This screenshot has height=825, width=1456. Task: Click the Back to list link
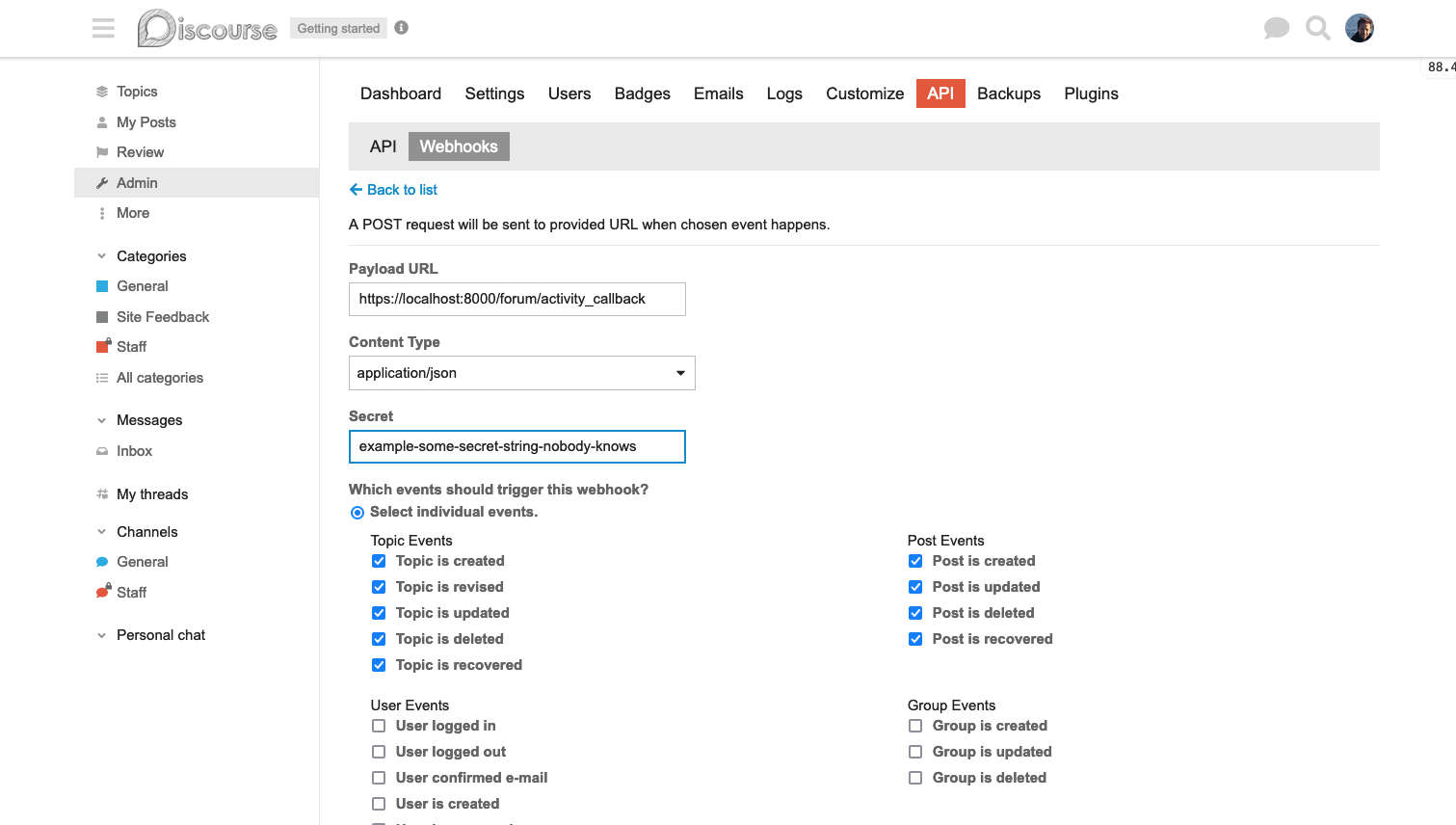(x=393, y=190)
